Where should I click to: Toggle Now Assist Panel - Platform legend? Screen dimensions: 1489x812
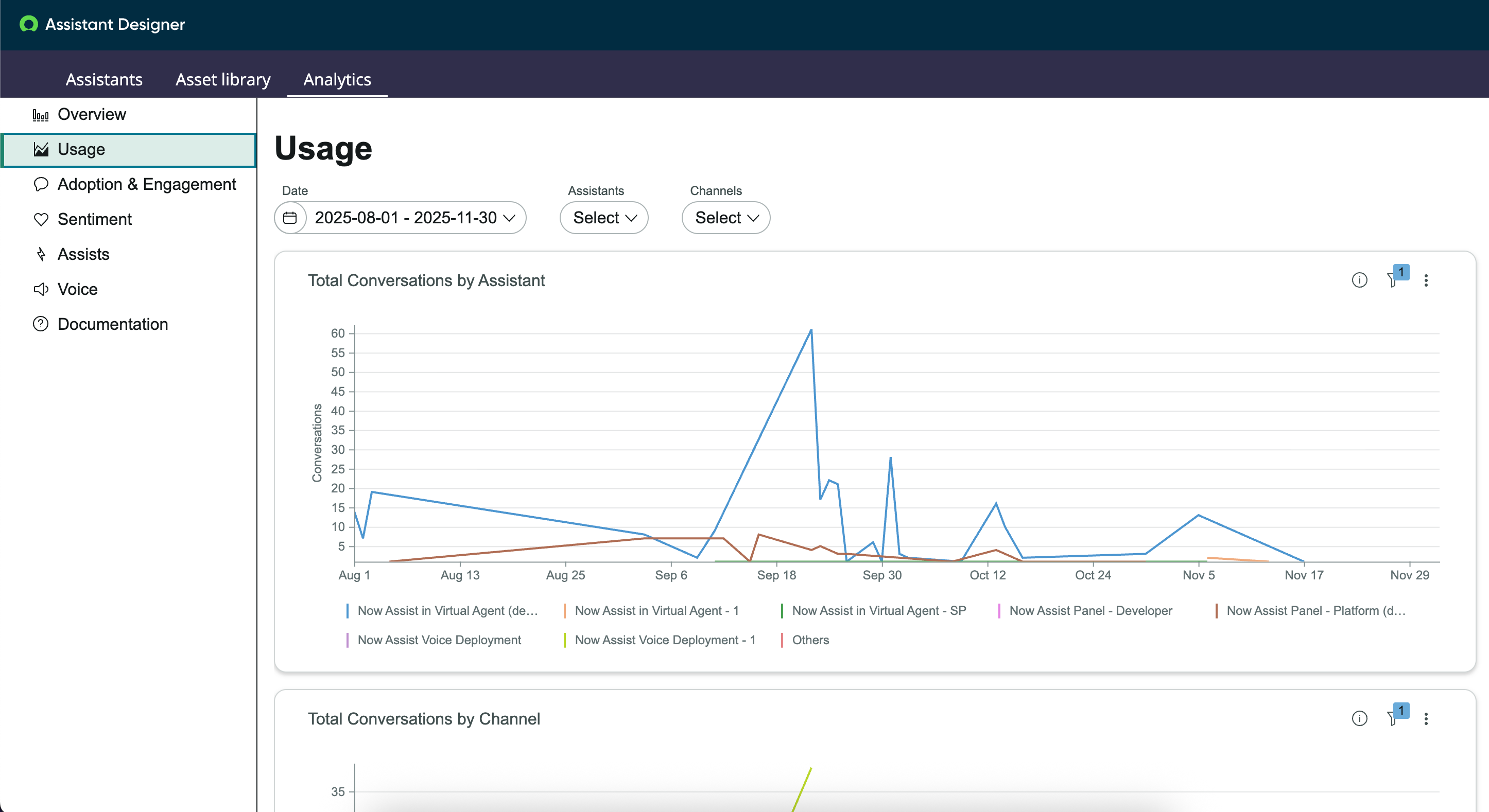click(1310, 610)
